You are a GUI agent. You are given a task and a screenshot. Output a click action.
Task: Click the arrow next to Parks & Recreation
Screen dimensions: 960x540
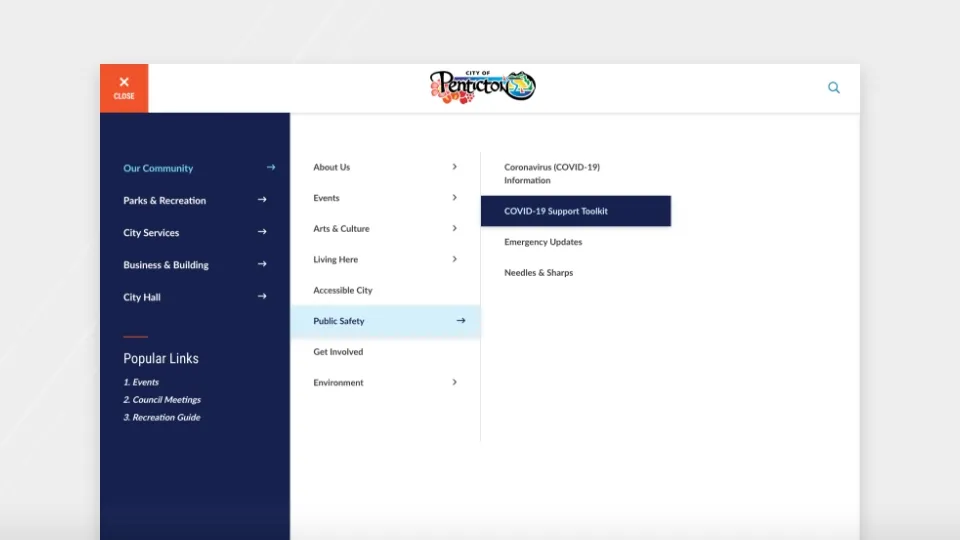pyautogui.click(x=262, y=200)
